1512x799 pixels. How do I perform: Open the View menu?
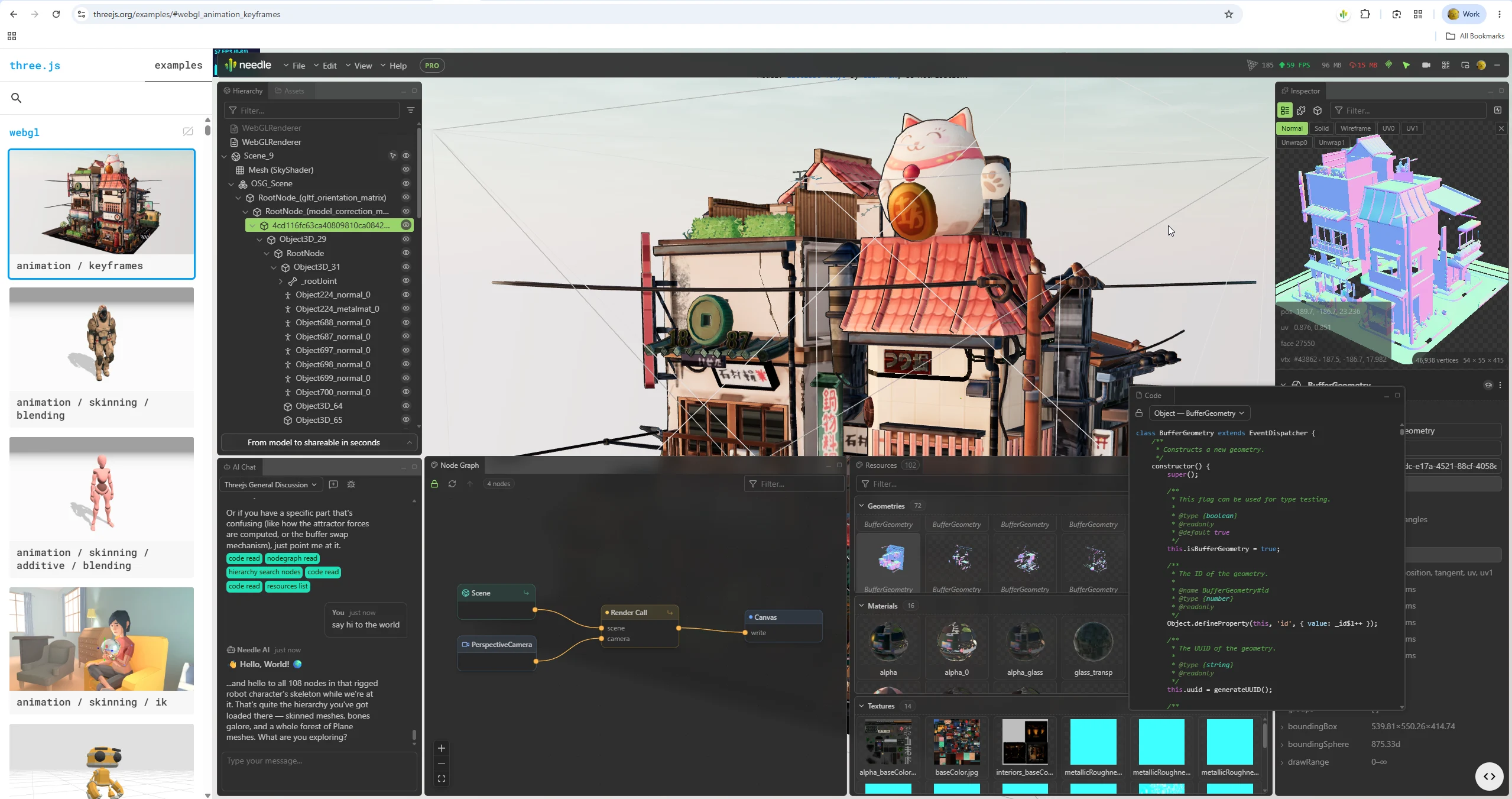tap(359, 66)
